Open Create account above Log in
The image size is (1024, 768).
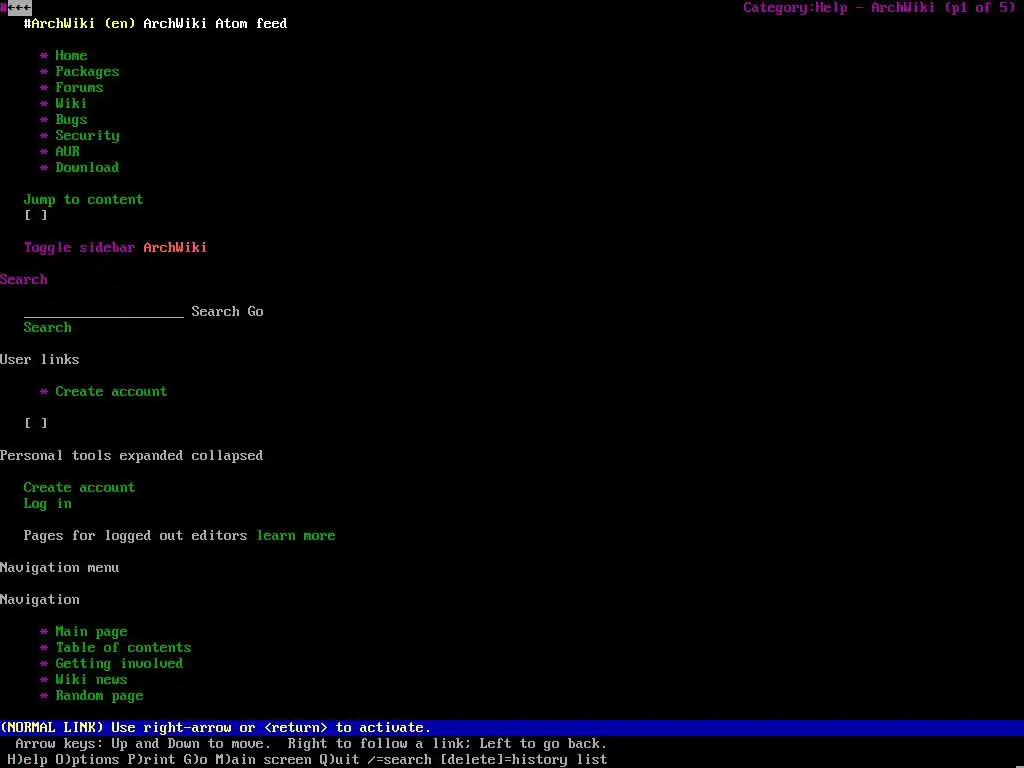(79, 487)
